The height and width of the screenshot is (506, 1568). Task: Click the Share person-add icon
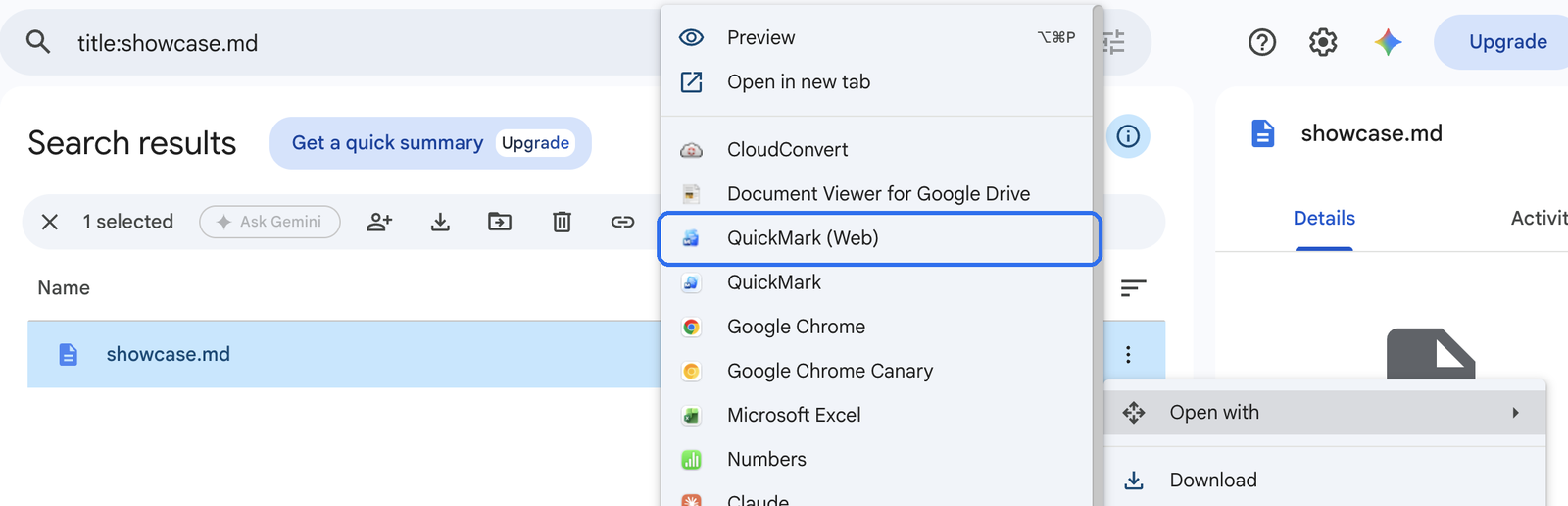379,222
